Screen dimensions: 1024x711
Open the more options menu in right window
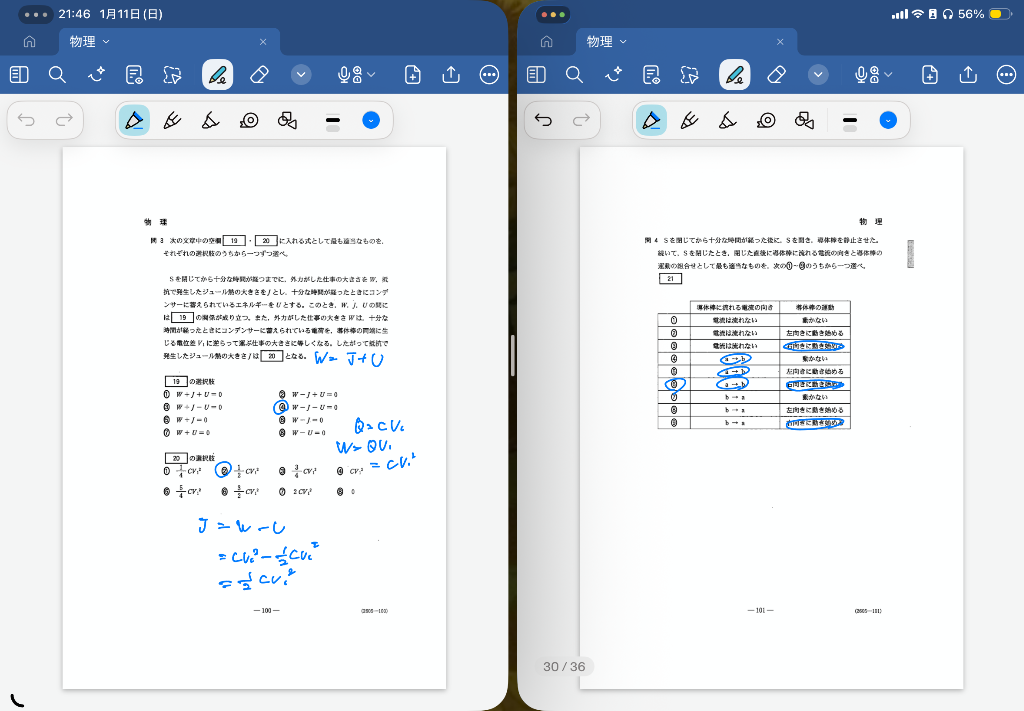click(1006, 75)
